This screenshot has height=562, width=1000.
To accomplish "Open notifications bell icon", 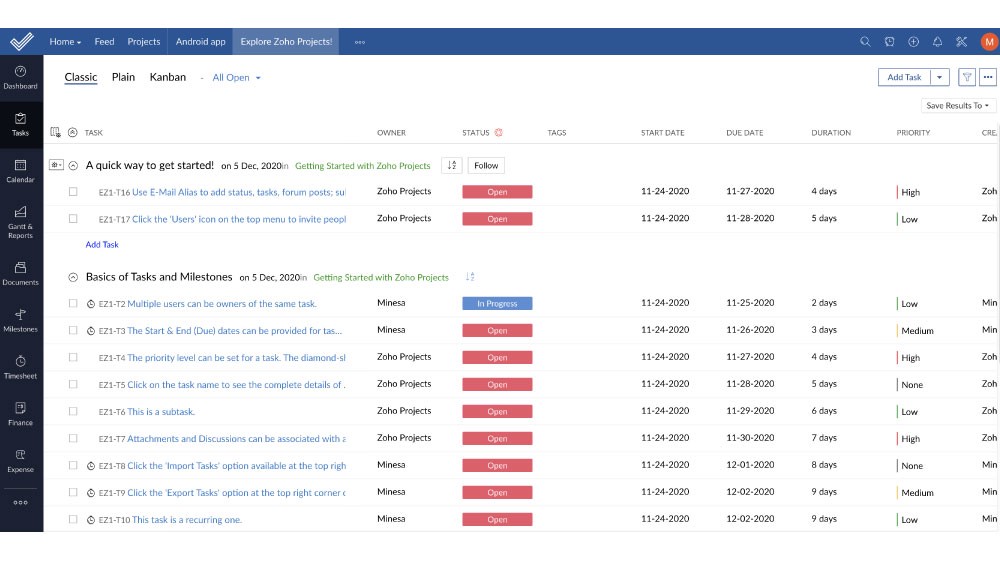I will tap(938, 41).
